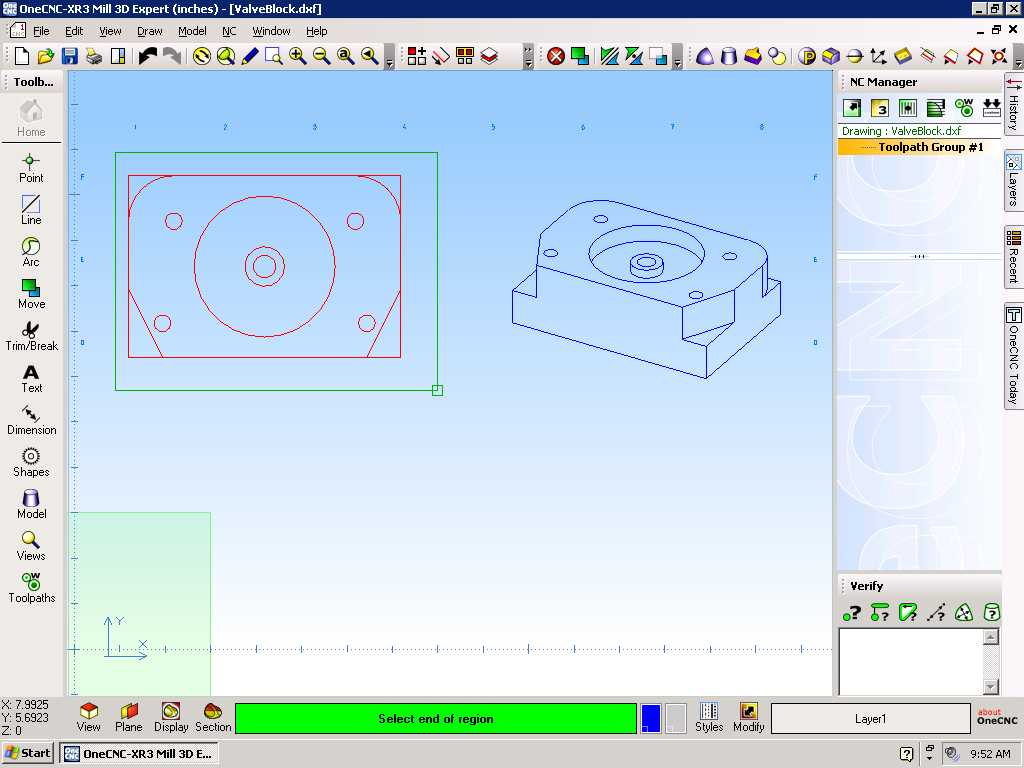Viewport: 1024px width, 768px height.
Task: Open the Recent side tab
Action: coord(1014,257)
